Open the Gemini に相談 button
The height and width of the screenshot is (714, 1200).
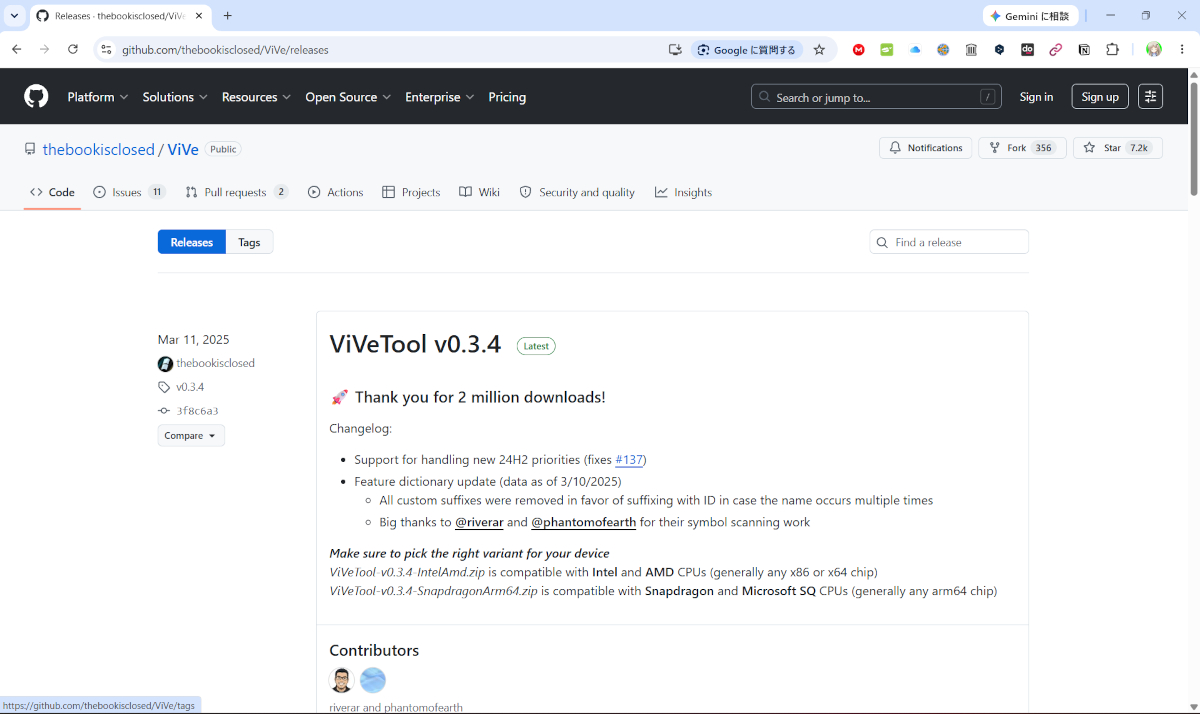[1031, 16]
